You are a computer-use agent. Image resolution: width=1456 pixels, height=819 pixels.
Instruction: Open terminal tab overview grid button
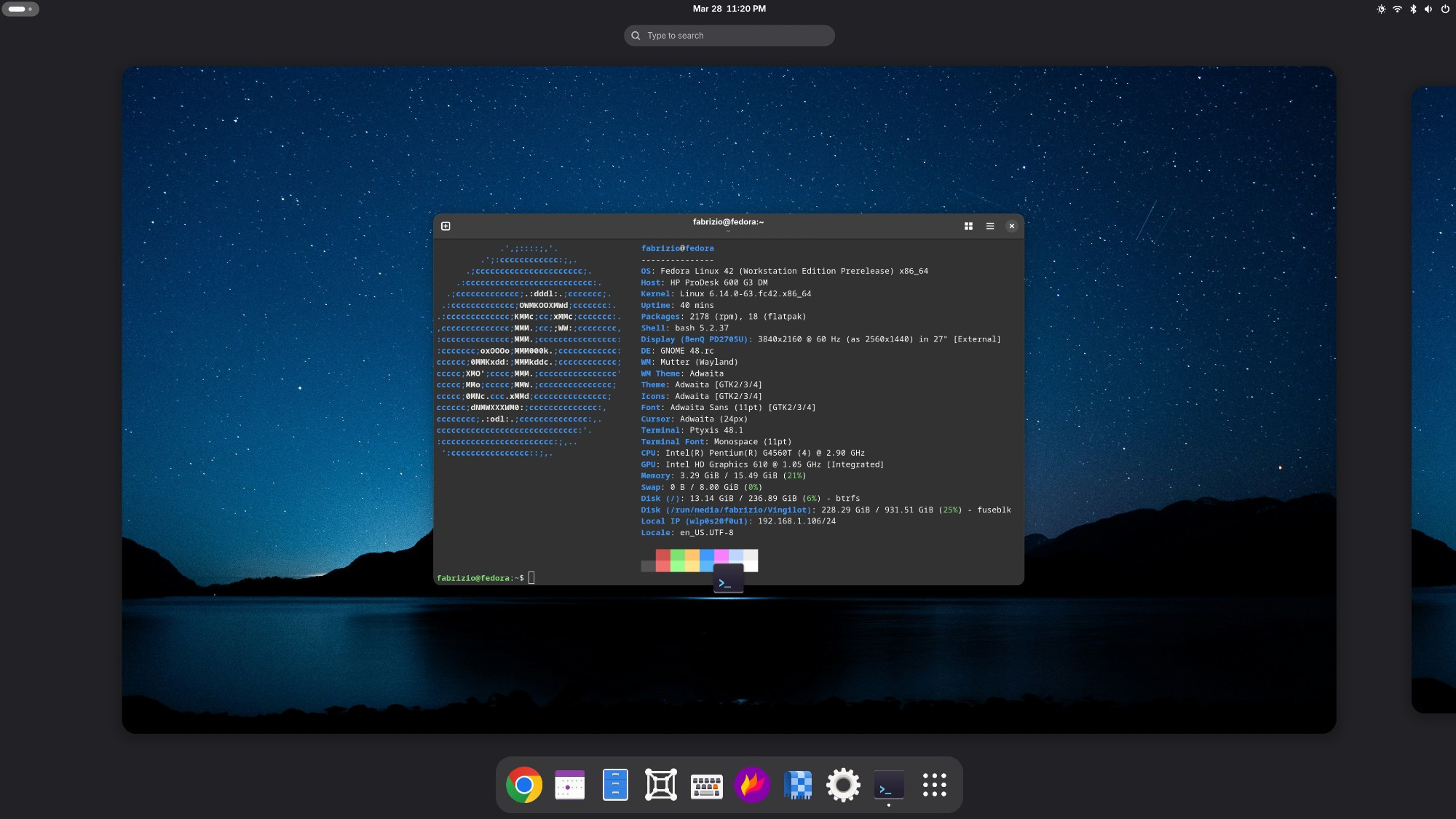[x=968, y=226]
